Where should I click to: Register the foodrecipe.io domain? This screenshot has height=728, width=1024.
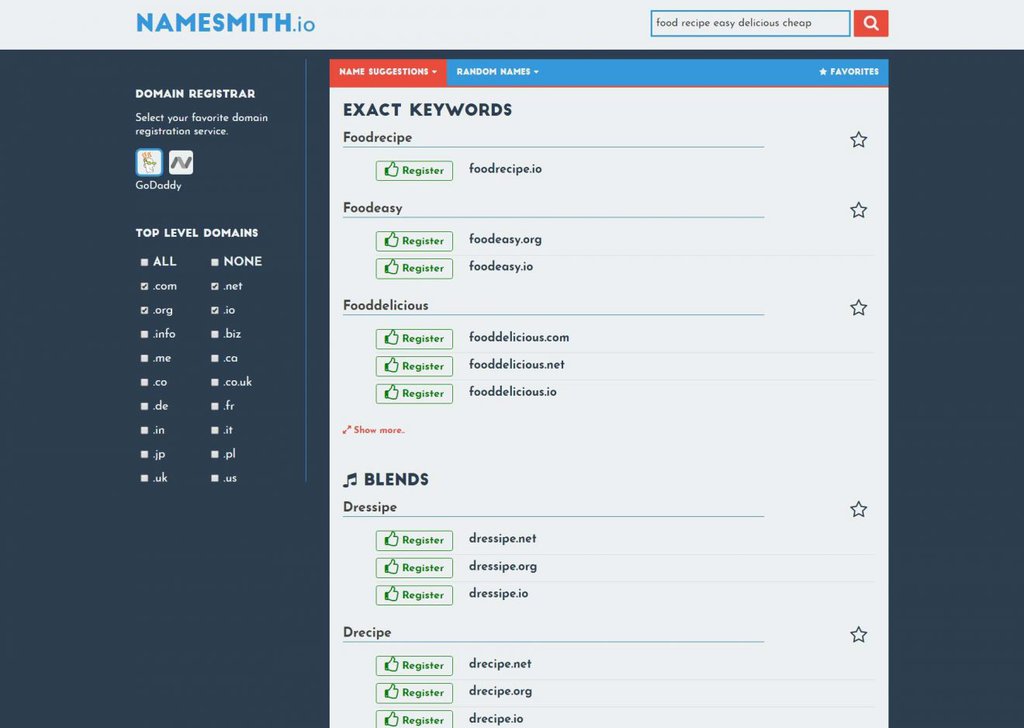point(414,170)
